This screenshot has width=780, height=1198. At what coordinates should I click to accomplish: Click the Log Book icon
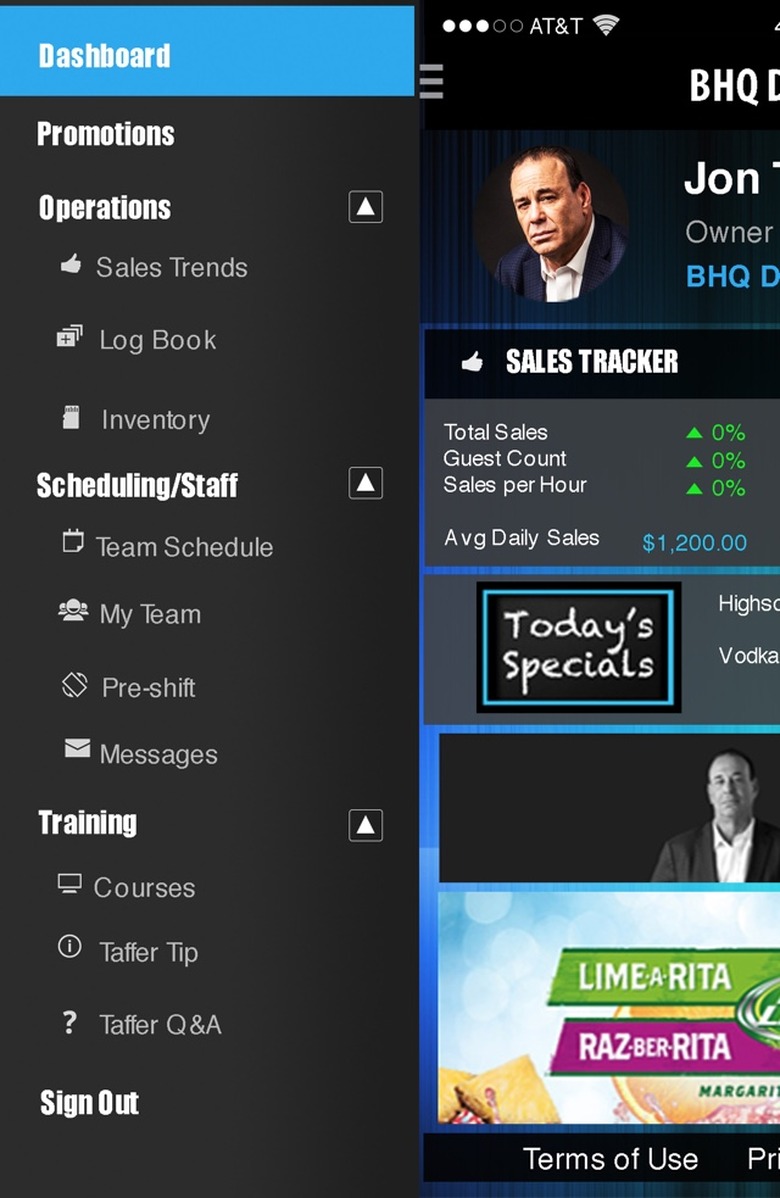(x=70, y=336)
